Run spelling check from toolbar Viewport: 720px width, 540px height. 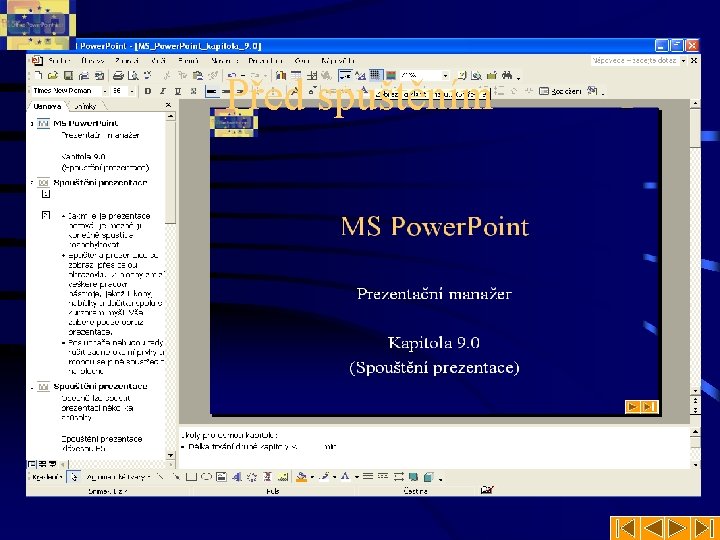pyautogui.click(x=148, y=75)
